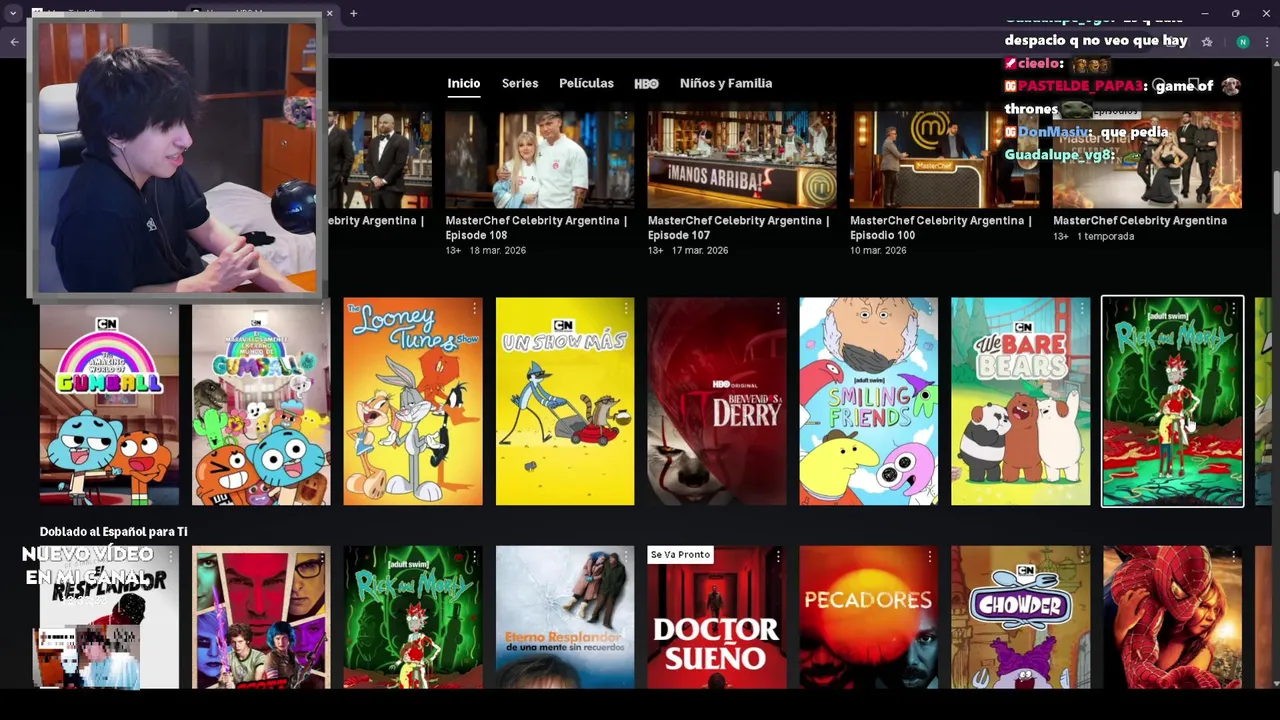Open MasterChef Celebrity Argentina series thumbnail, 1 temporada
Viewport: 1280px width, 720px height.
(x=1147, y=159)
